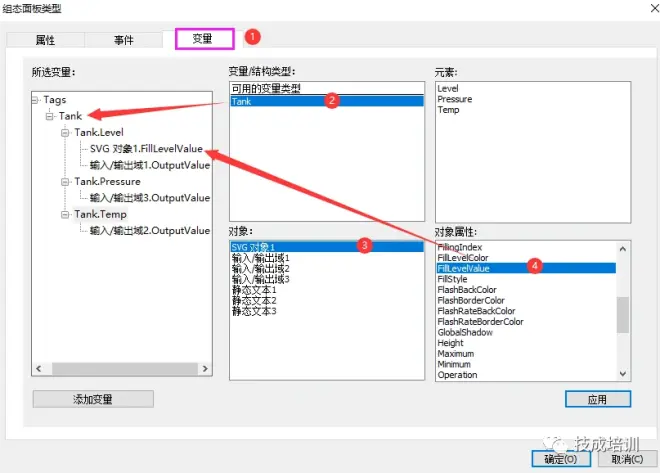Click property list scroll down arrow
Viewport: 660px width, 473px height.
pos(623,374)
